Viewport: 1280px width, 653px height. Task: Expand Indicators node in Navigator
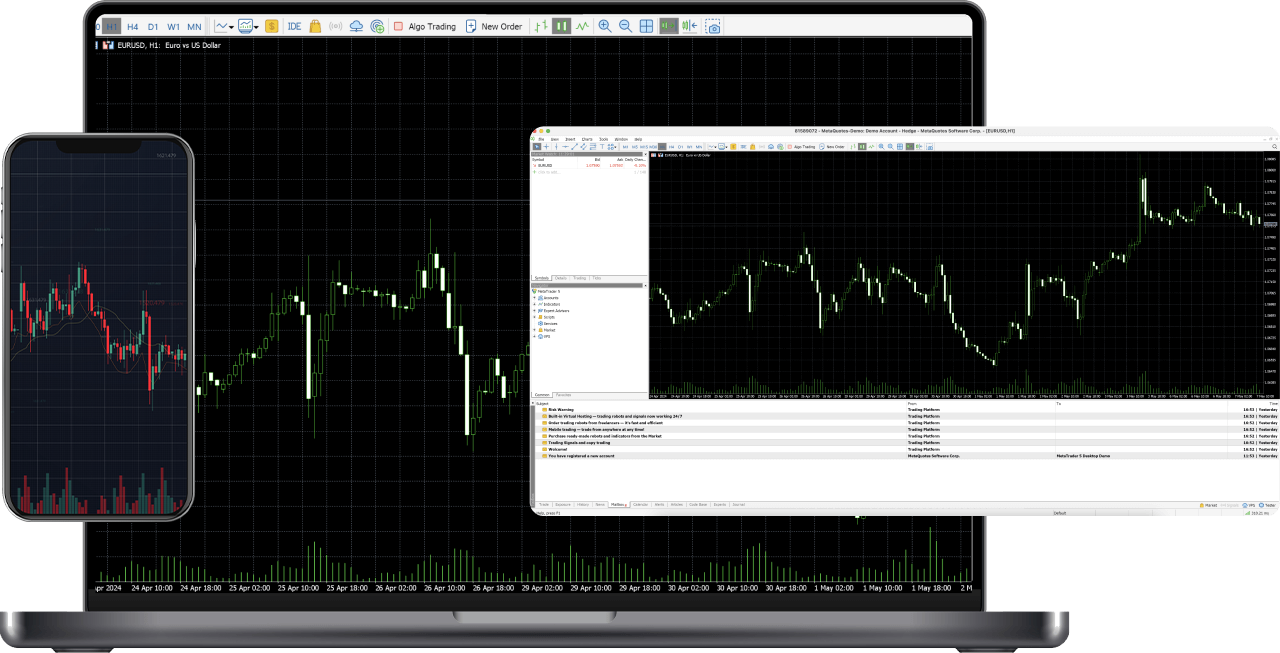535,304
